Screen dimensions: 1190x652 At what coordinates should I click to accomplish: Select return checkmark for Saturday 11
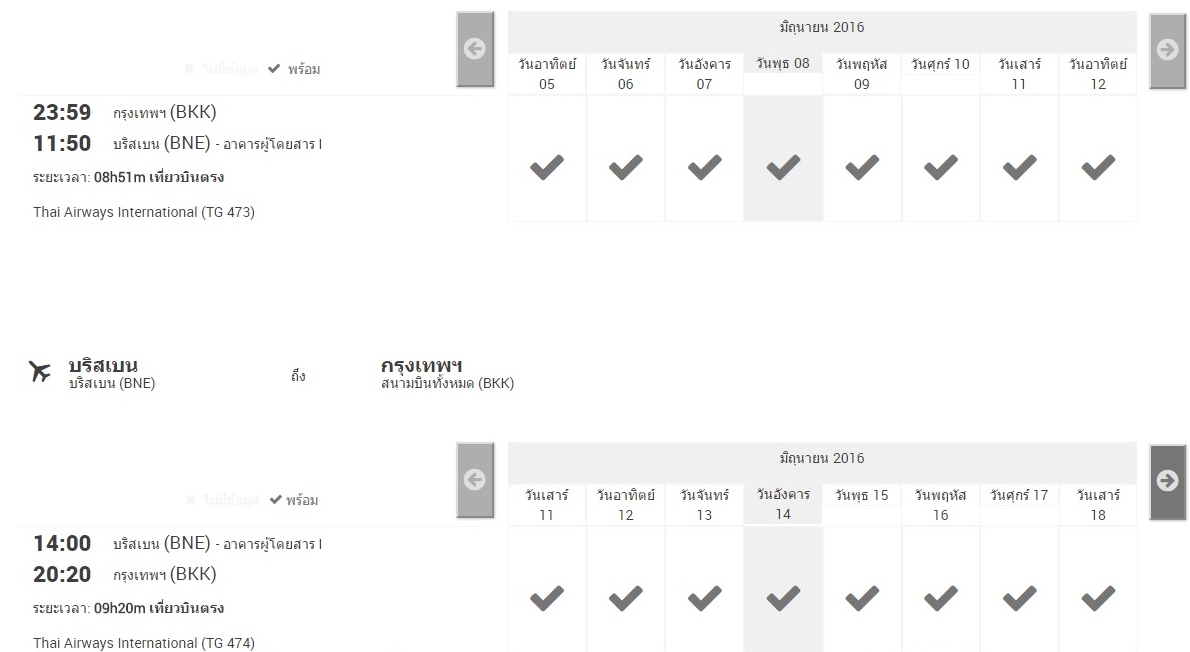tap(547, 598)
